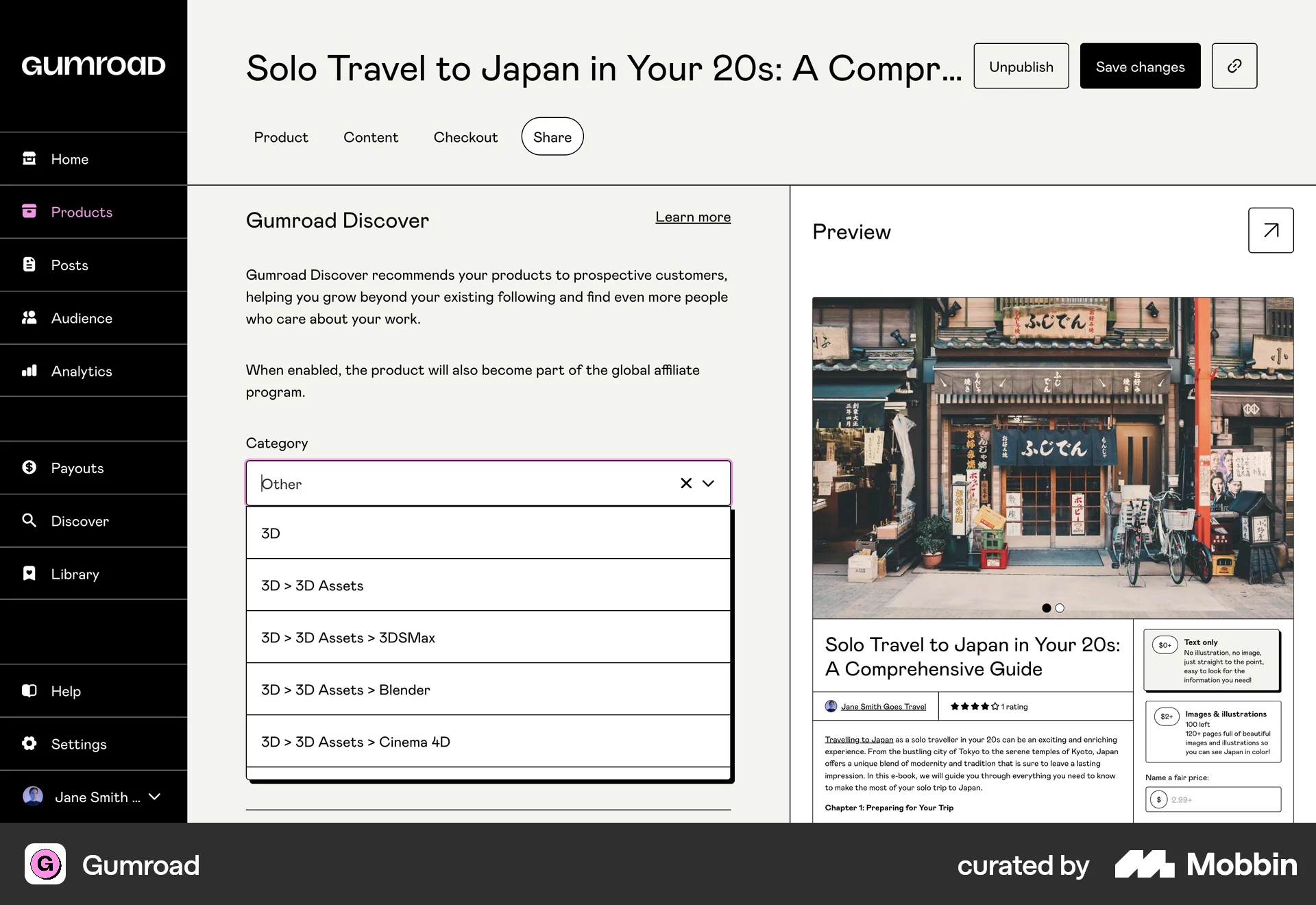The width and height of the screenshot is (1316, 905).
Task: Switch to the Content tab
Action: [x=371, y=136]
